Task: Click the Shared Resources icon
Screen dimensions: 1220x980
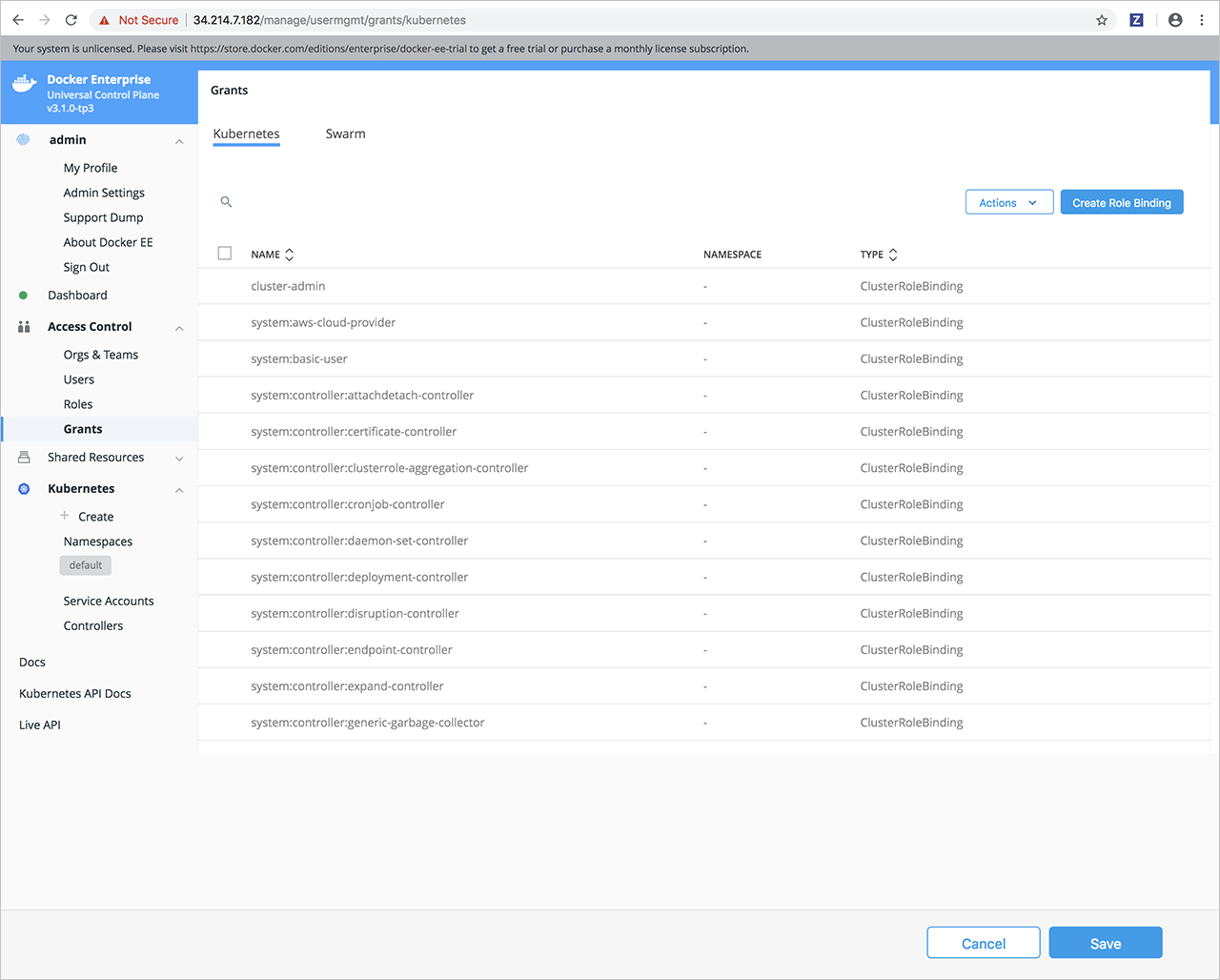Action: pyautogui.click(x=24, y=458)
